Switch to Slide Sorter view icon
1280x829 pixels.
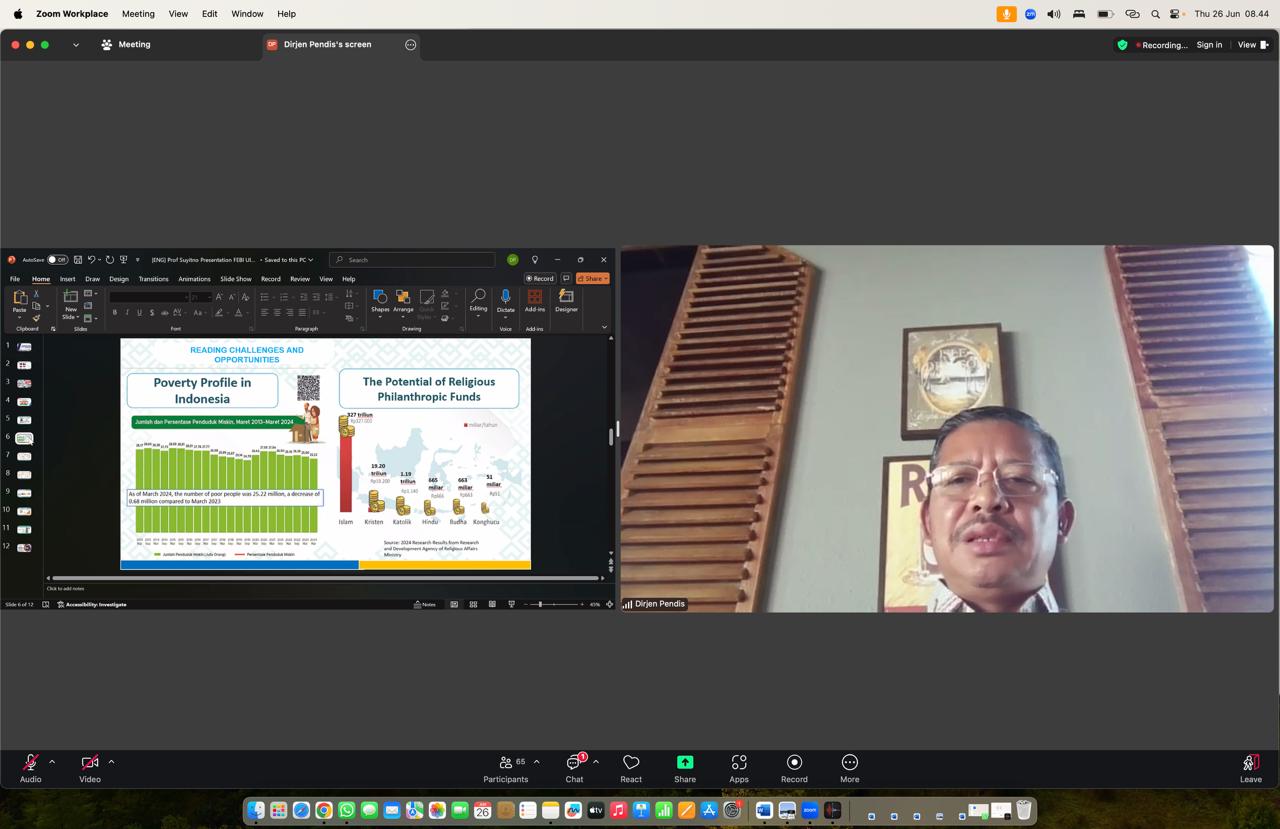(473, 604)
